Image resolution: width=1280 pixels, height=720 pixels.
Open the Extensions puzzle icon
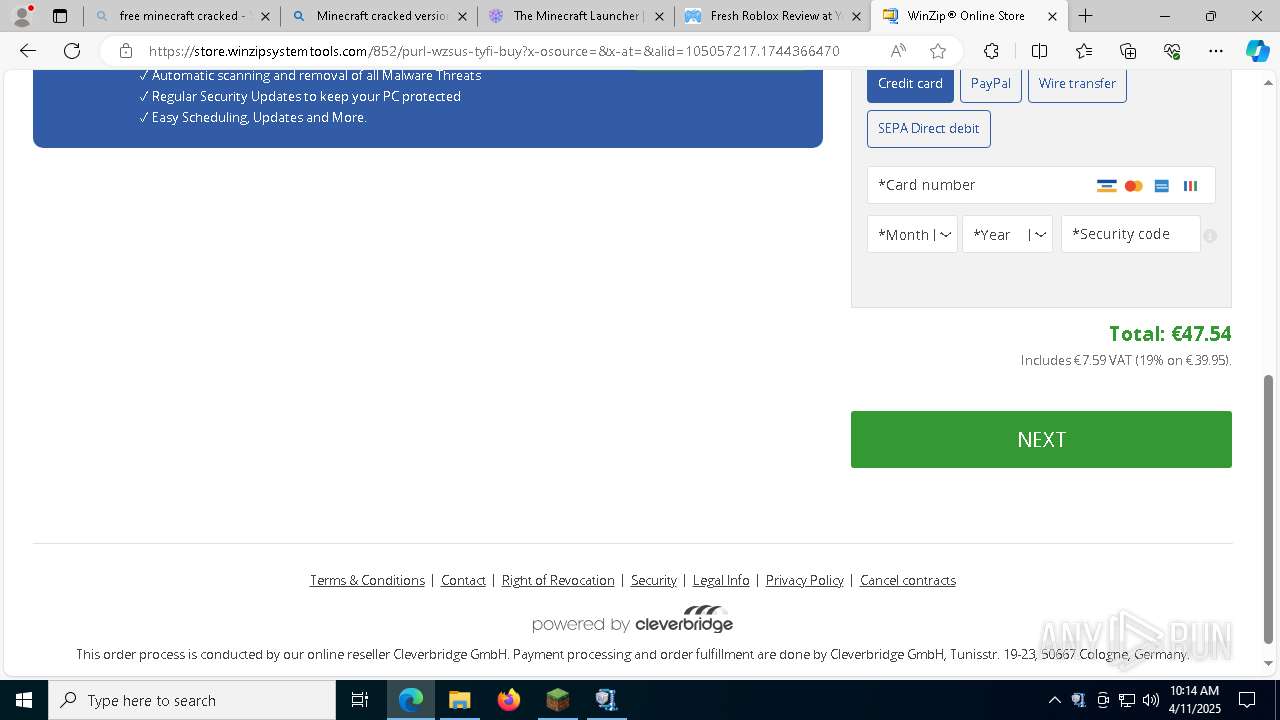coord(991,51)
